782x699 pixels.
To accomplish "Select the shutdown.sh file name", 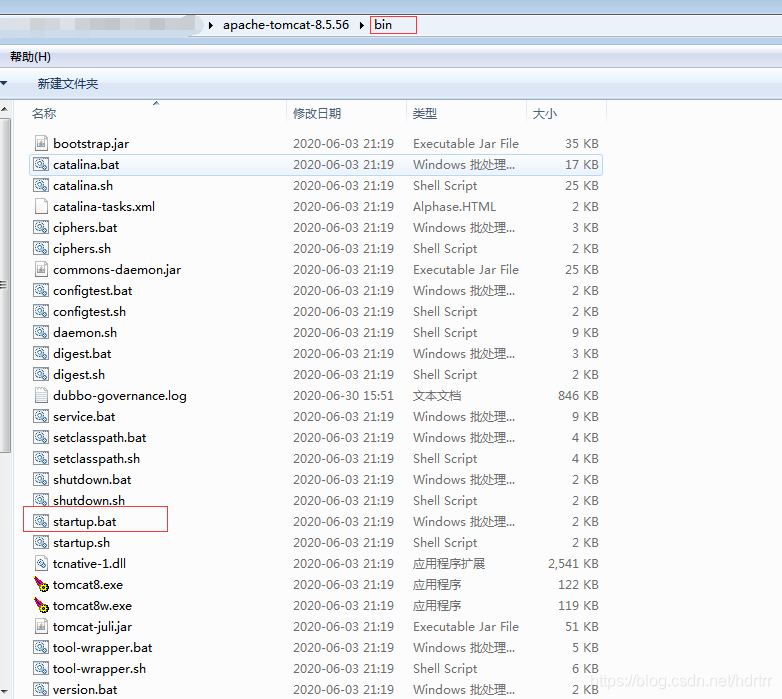I will click(x=89, y=501).
